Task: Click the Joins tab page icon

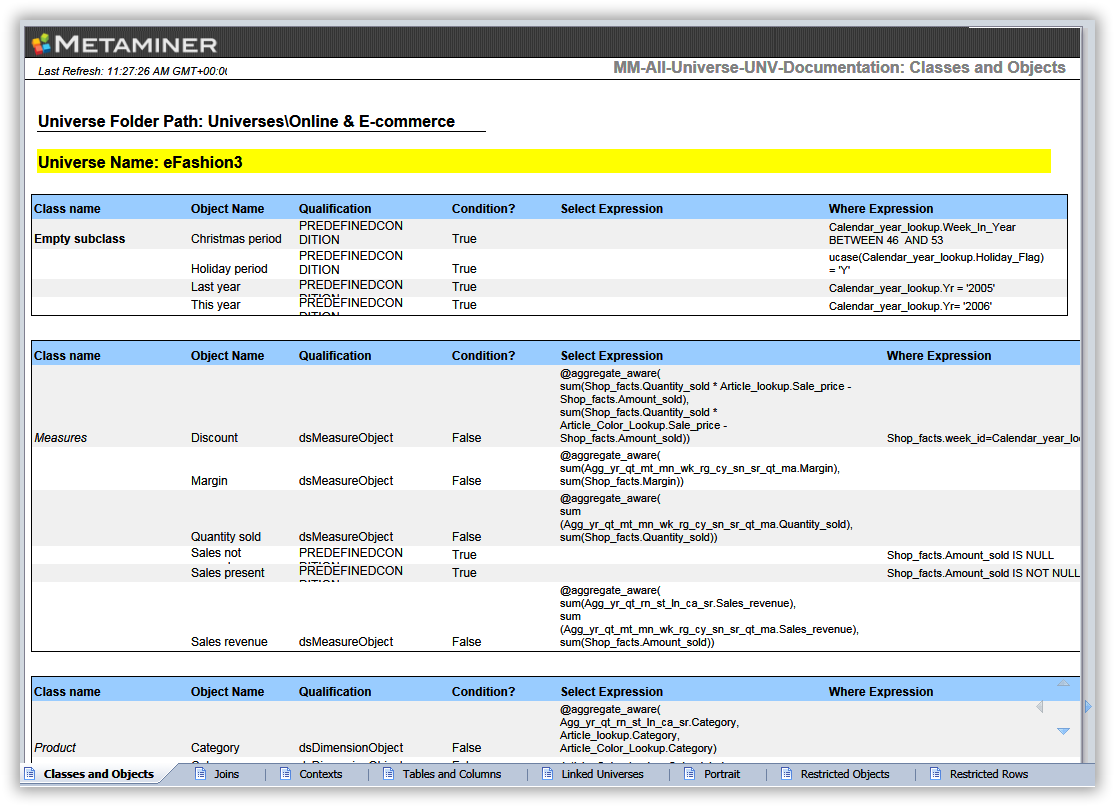Action: click(x=201, y=774)
